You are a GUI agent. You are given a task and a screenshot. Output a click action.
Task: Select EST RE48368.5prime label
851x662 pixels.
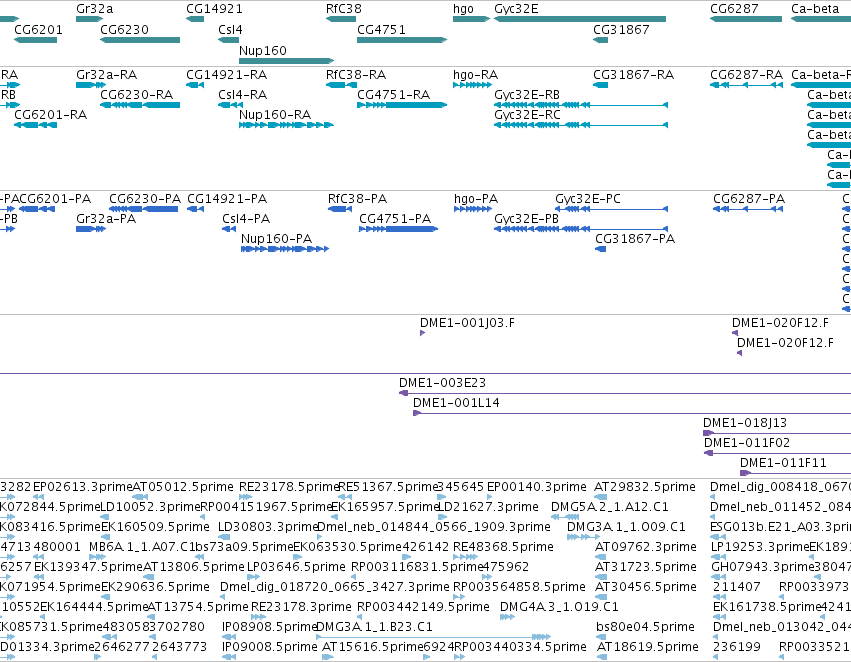coord(503,547)
